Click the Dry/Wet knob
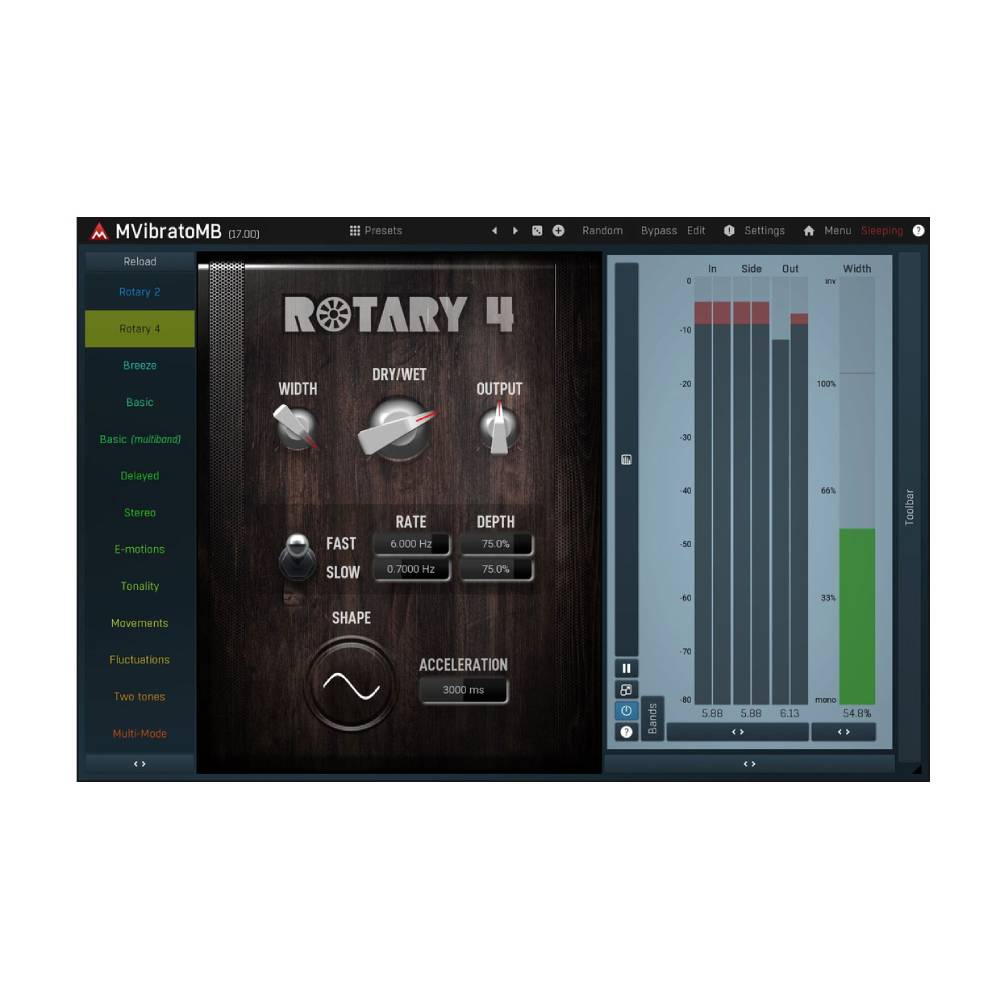The height and width of the screenshot is (1000, 1000). pos(397,428)
